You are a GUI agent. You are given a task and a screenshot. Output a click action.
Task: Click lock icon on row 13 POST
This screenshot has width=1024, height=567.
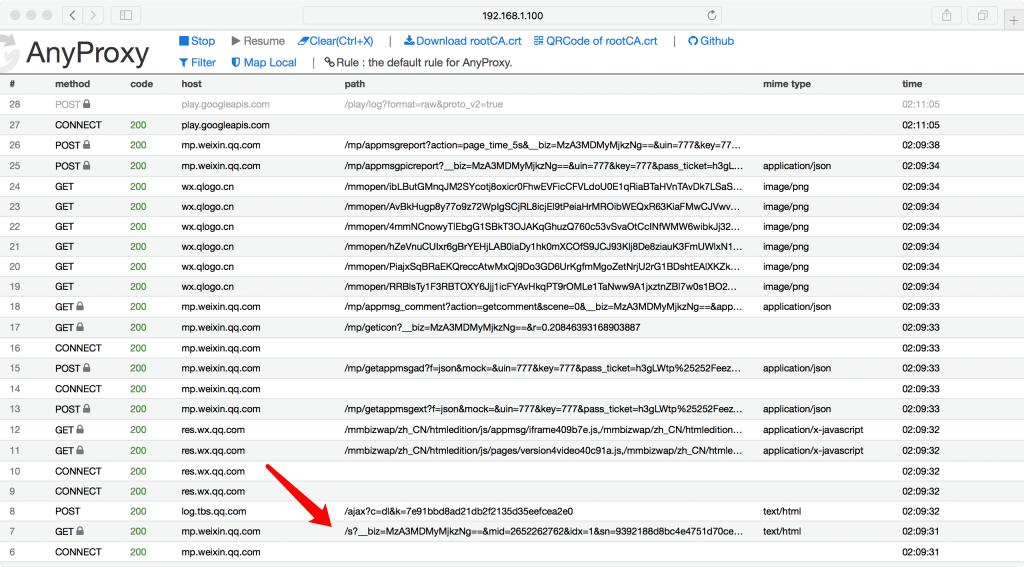click(86, 408)
